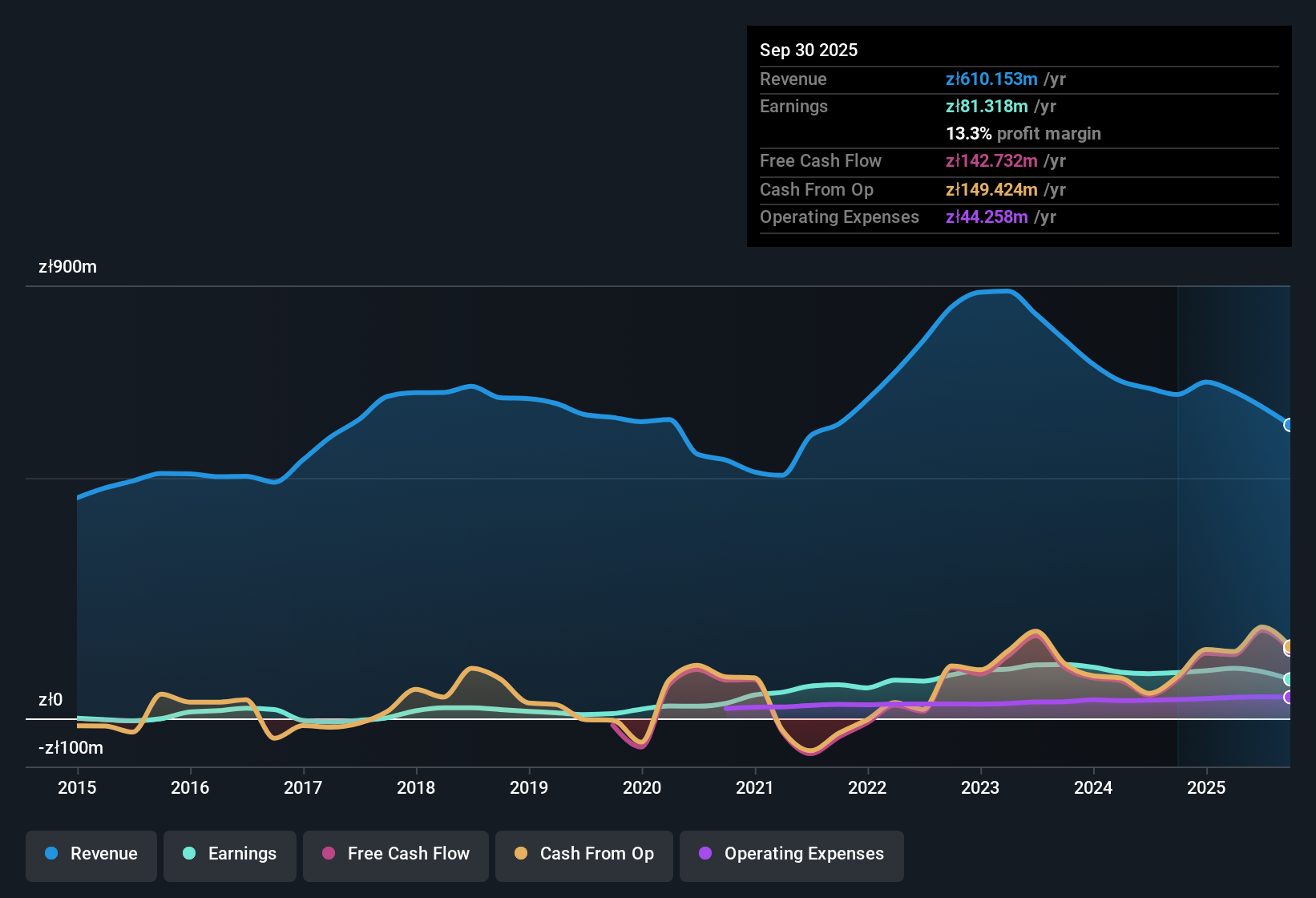Click the purple Operating Expenses legend dot

(x=704, y=854)
